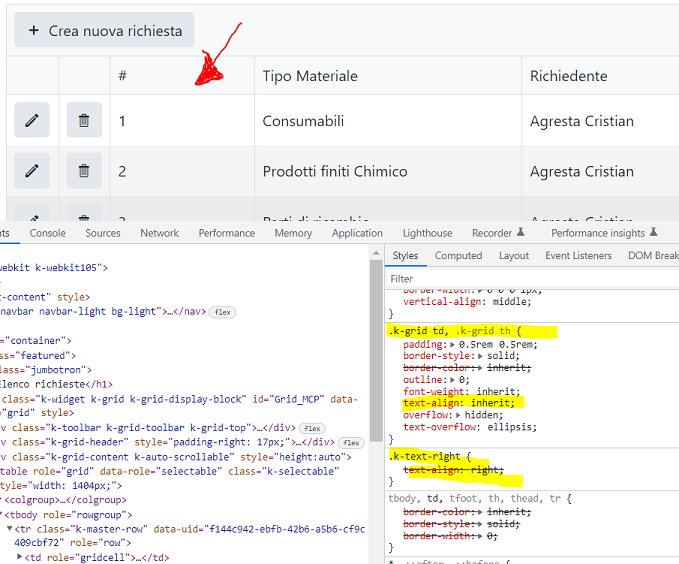Screen dimensions: 679x564
Task: Click flex badge on nav element
Action: click(222, 312)
